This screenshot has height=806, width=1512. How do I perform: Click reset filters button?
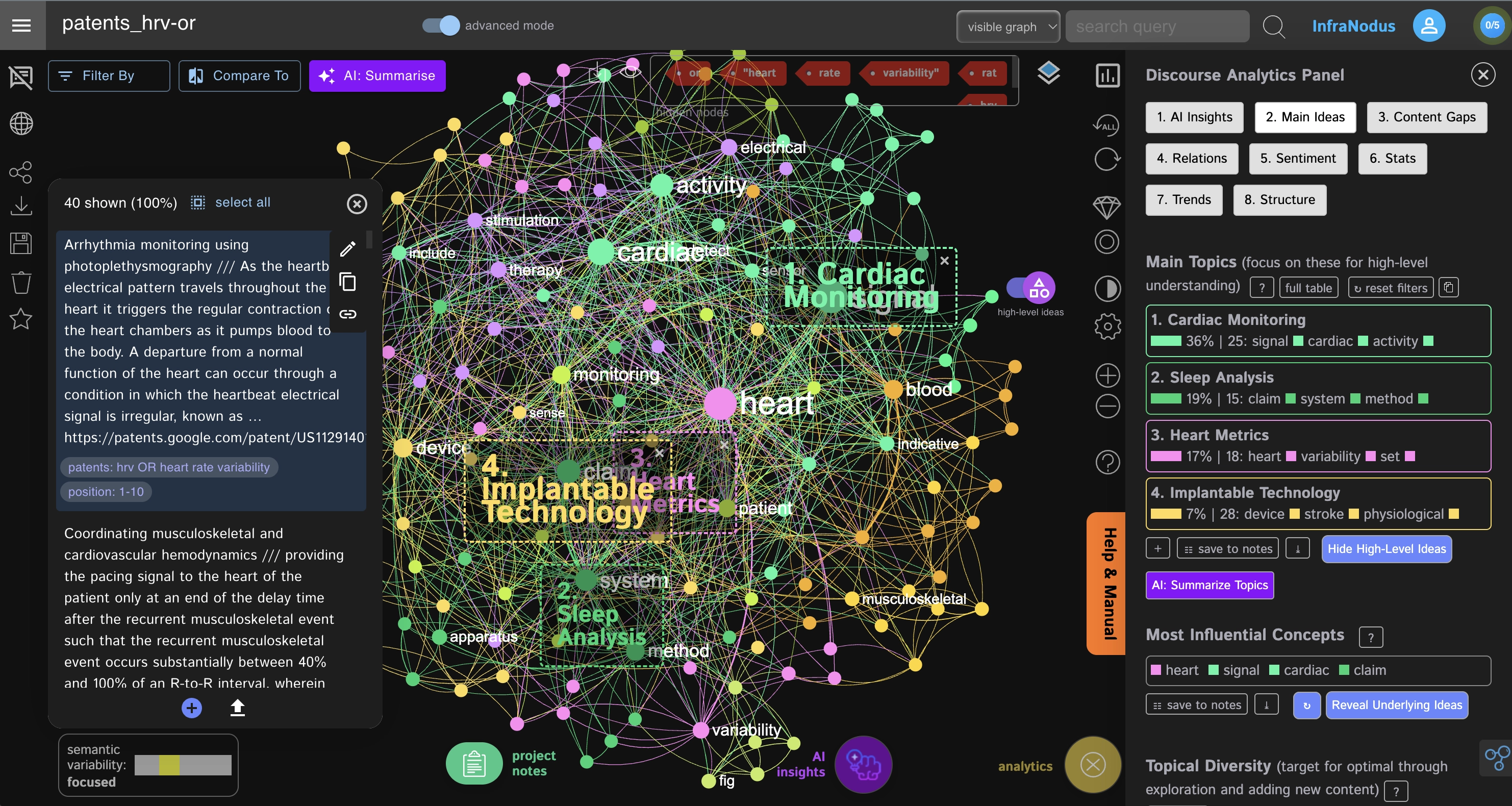[1391, 288]
